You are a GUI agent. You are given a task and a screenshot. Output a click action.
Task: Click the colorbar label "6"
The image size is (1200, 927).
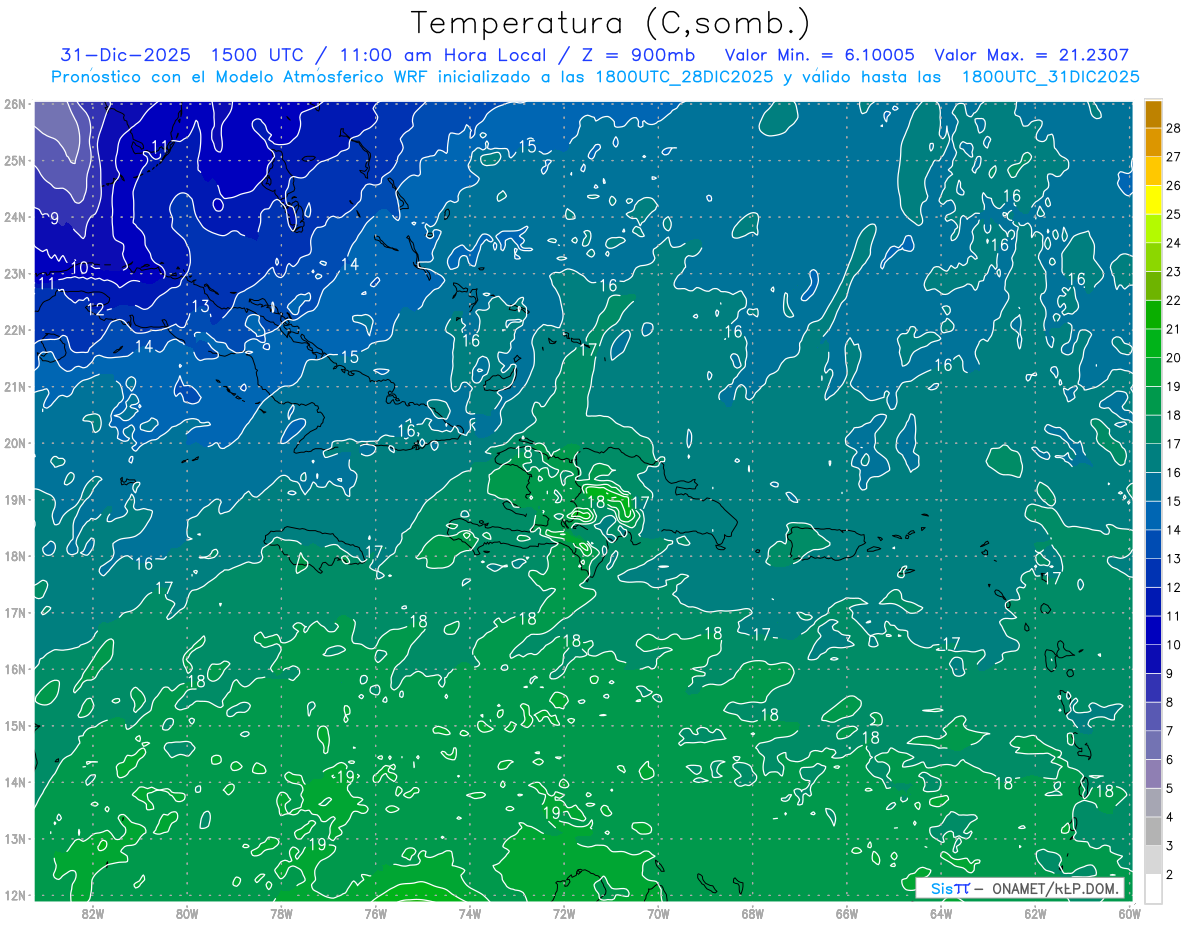(1170, 760)
